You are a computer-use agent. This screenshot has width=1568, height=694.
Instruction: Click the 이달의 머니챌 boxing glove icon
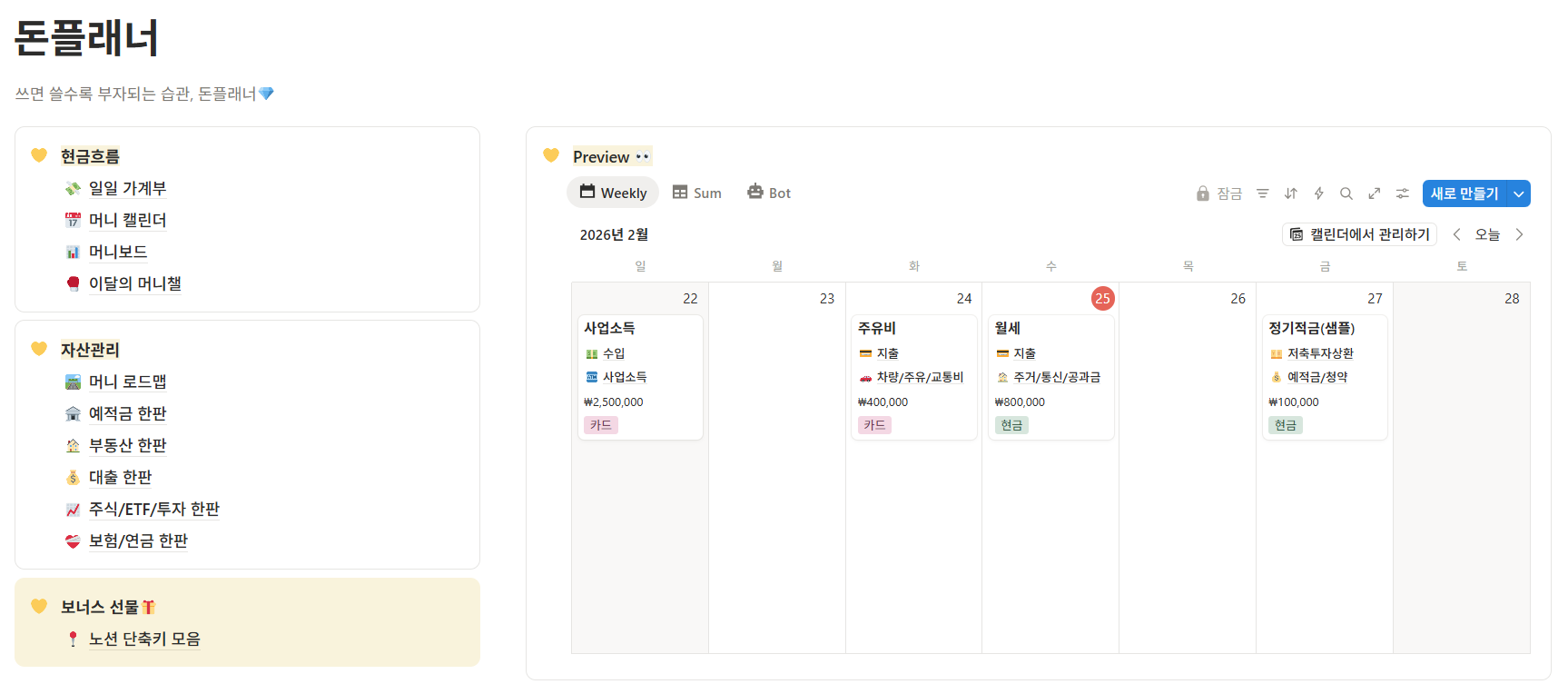click(x=73, y=284)
